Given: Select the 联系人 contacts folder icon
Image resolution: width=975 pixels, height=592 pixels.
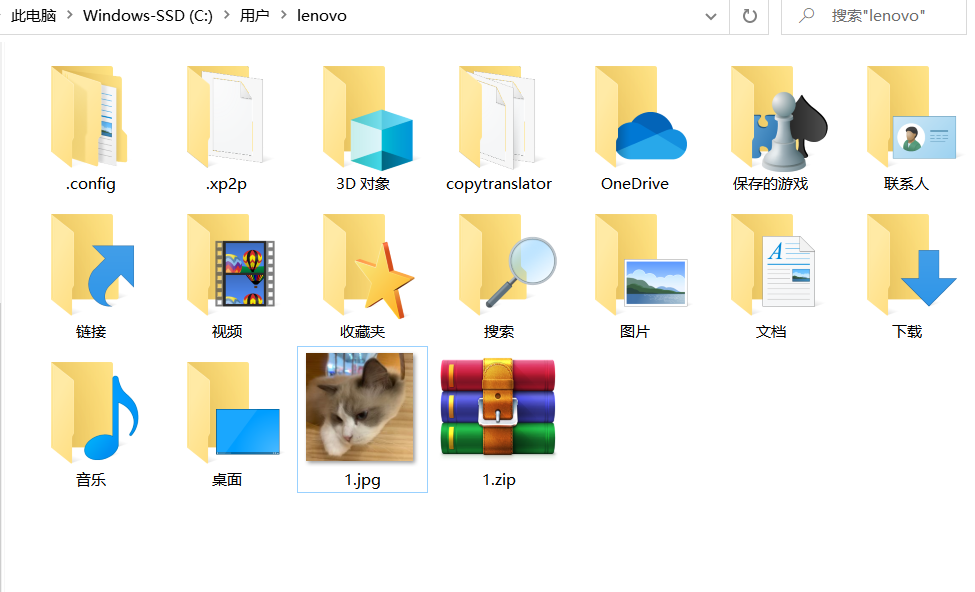Looking at the screenshot, I should pos(912,116).
